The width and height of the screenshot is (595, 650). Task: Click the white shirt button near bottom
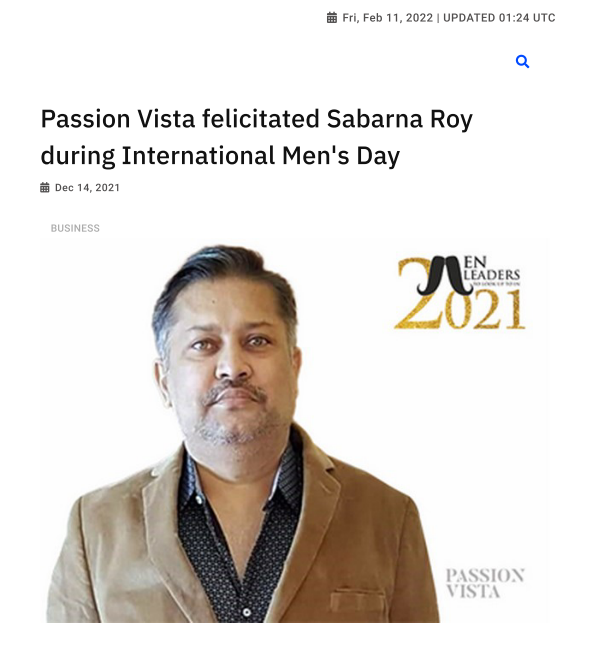[x=247, y=612]
